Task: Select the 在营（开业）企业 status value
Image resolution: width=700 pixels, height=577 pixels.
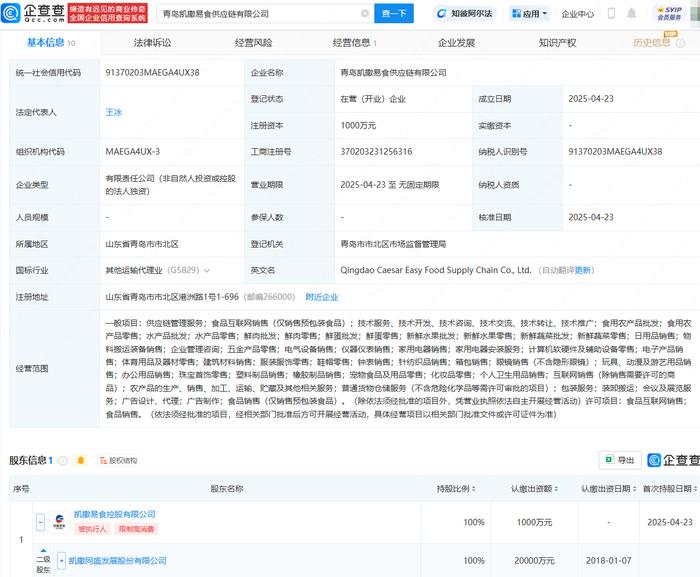Action: [373, 99]
